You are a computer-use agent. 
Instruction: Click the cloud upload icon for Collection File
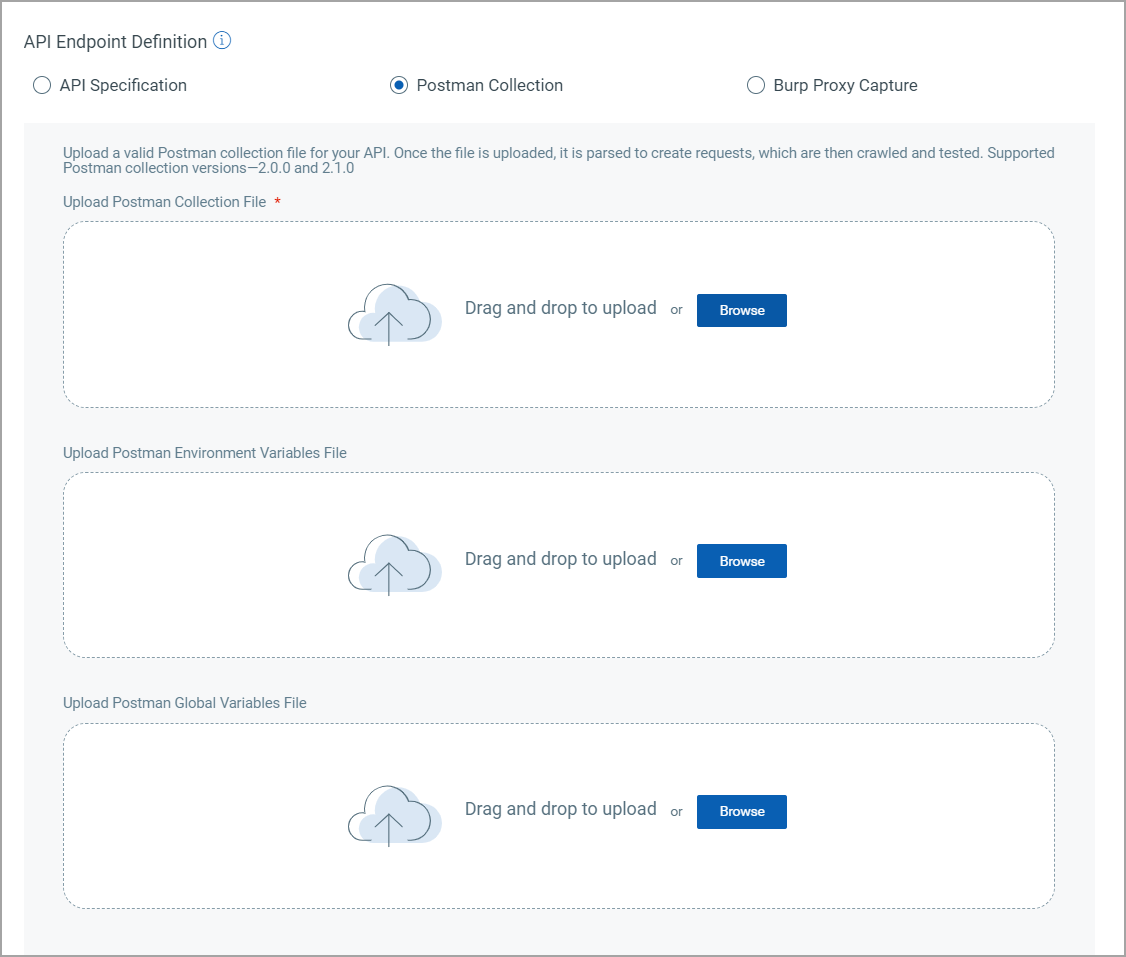[x=394, y=314]
